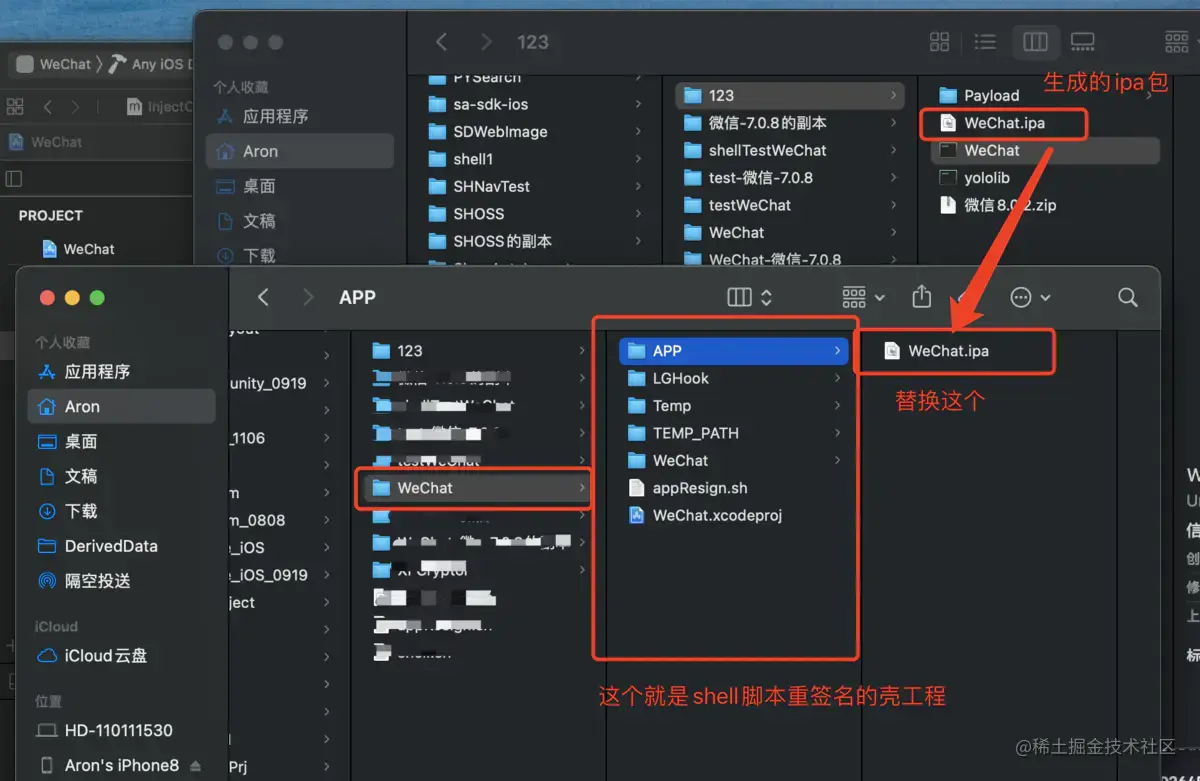Image resolution: width=1200 pixels, height=781 pixels.
Task: Expand SHOSS的副本 folder chevron
Action: (638, 241)
